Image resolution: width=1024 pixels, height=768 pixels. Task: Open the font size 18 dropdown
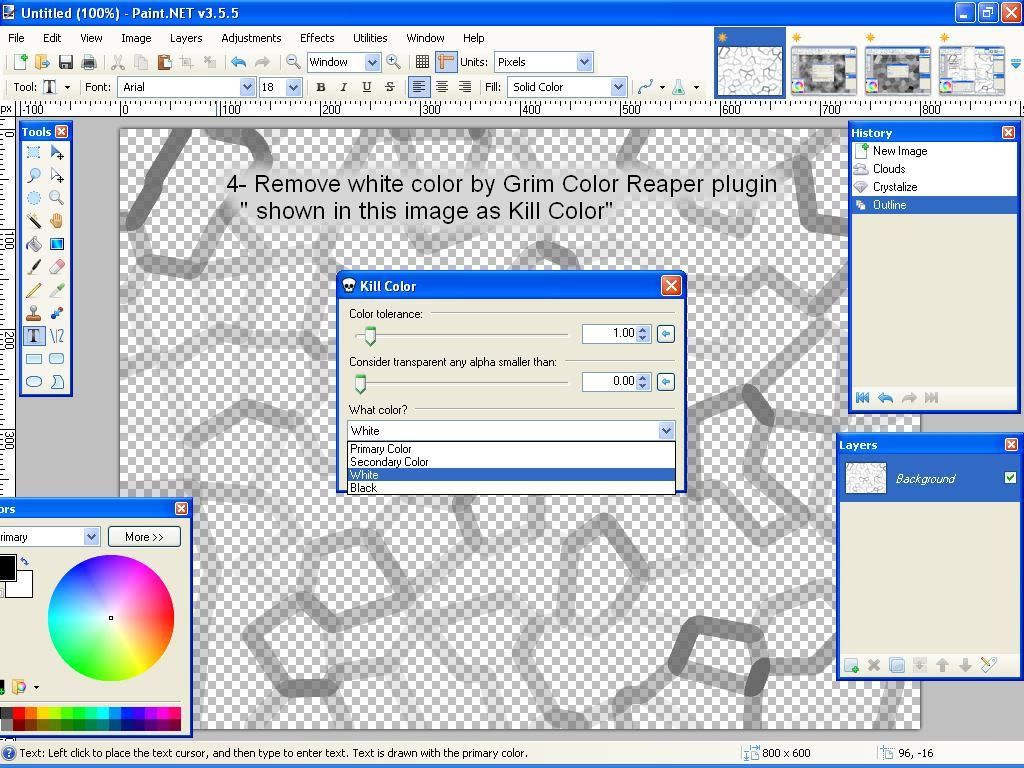click(293, 87)
